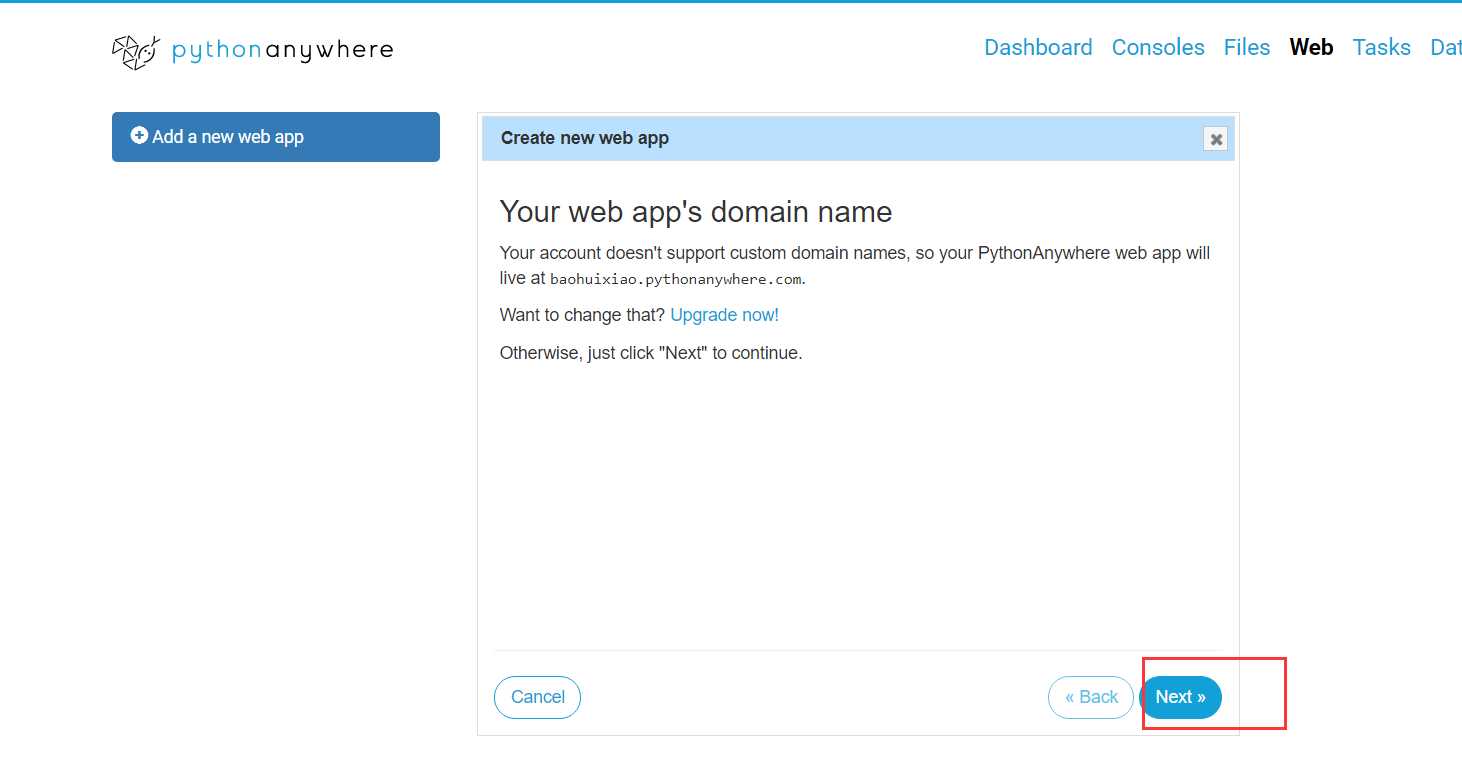The height and width of the screenshot is (784, 1462).
Task: Open the Files section
Action: point(1247,47)
